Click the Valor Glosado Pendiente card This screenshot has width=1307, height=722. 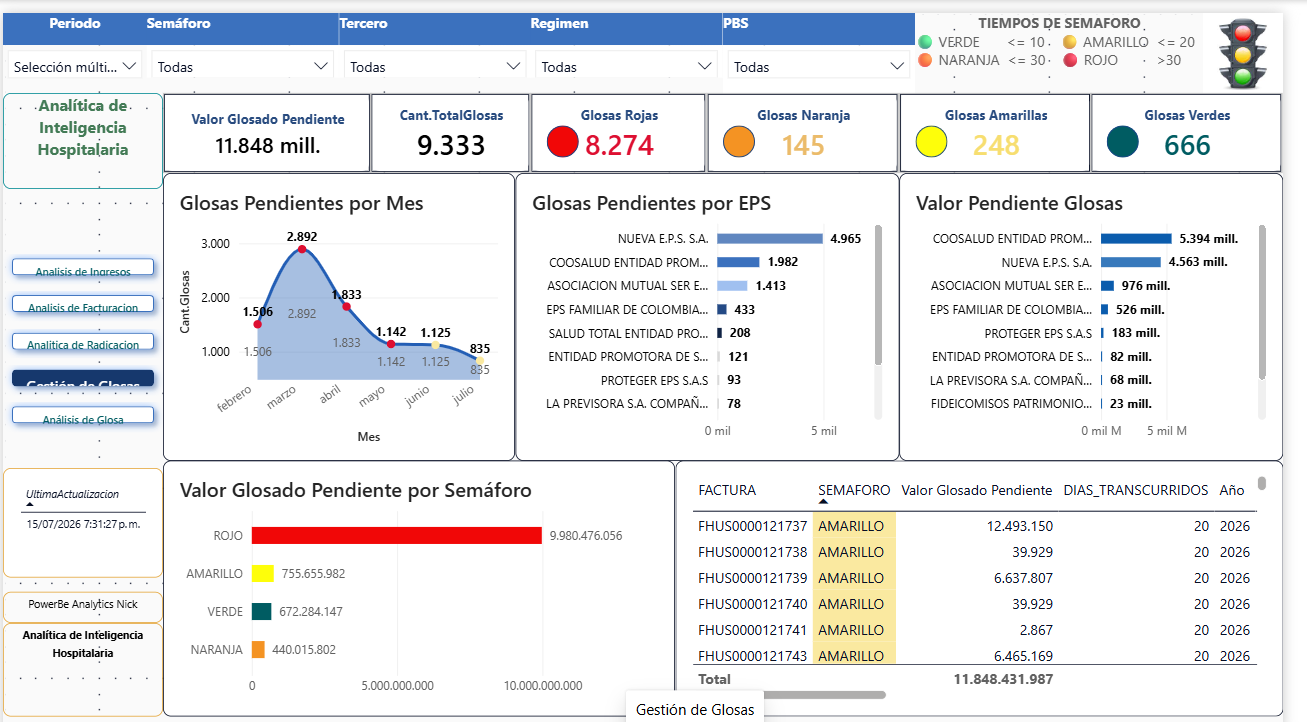click(x=267, y=133)
